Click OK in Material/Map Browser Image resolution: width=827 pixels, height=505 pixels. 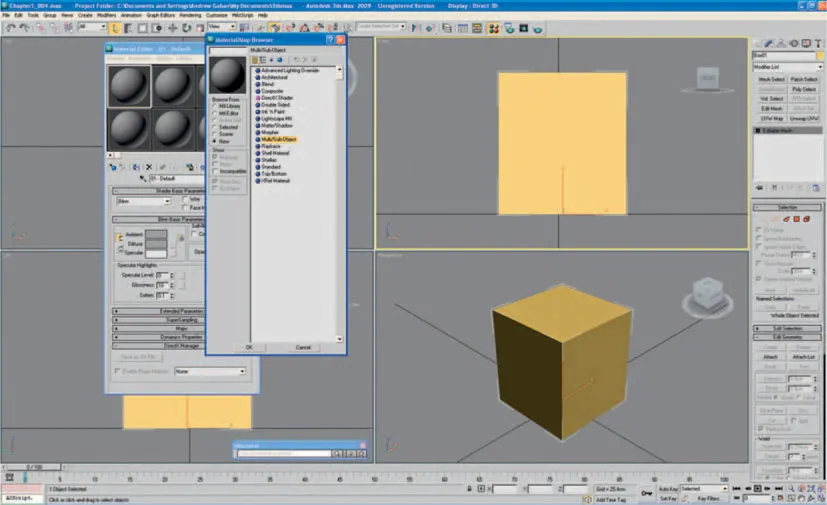coord(248,347)
